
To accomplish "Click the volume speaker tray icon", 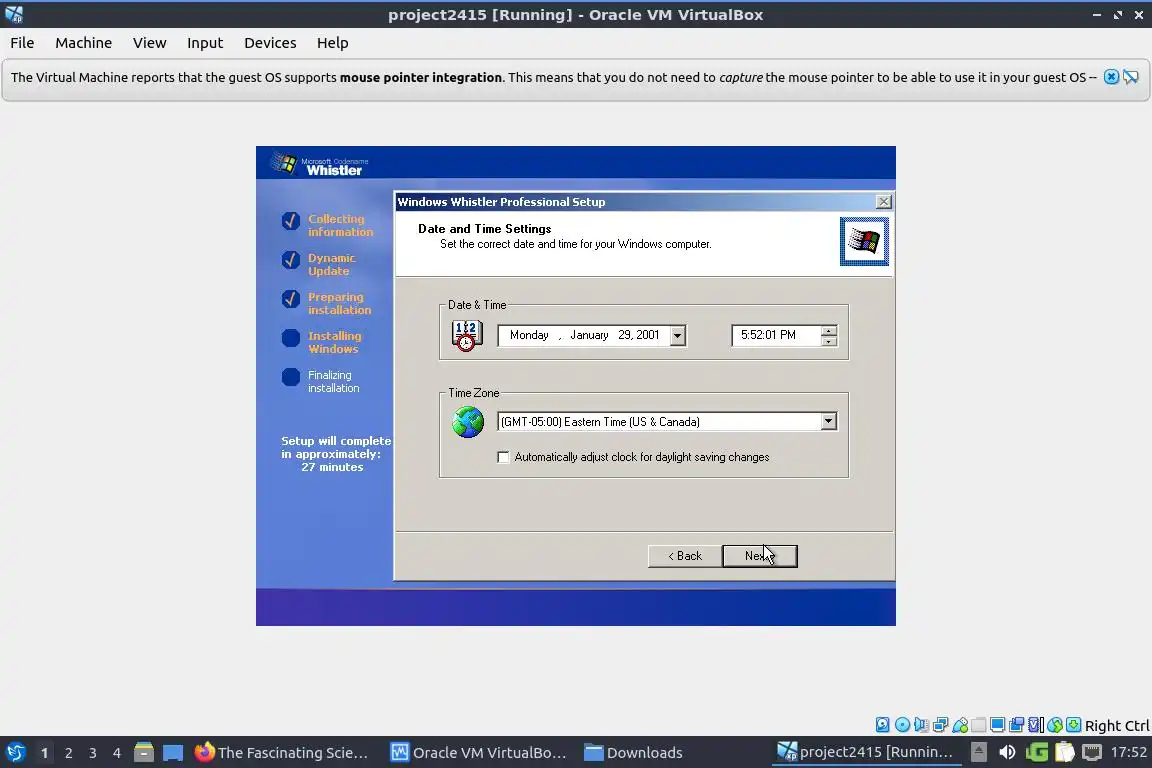I will (x=1007, y=753).
